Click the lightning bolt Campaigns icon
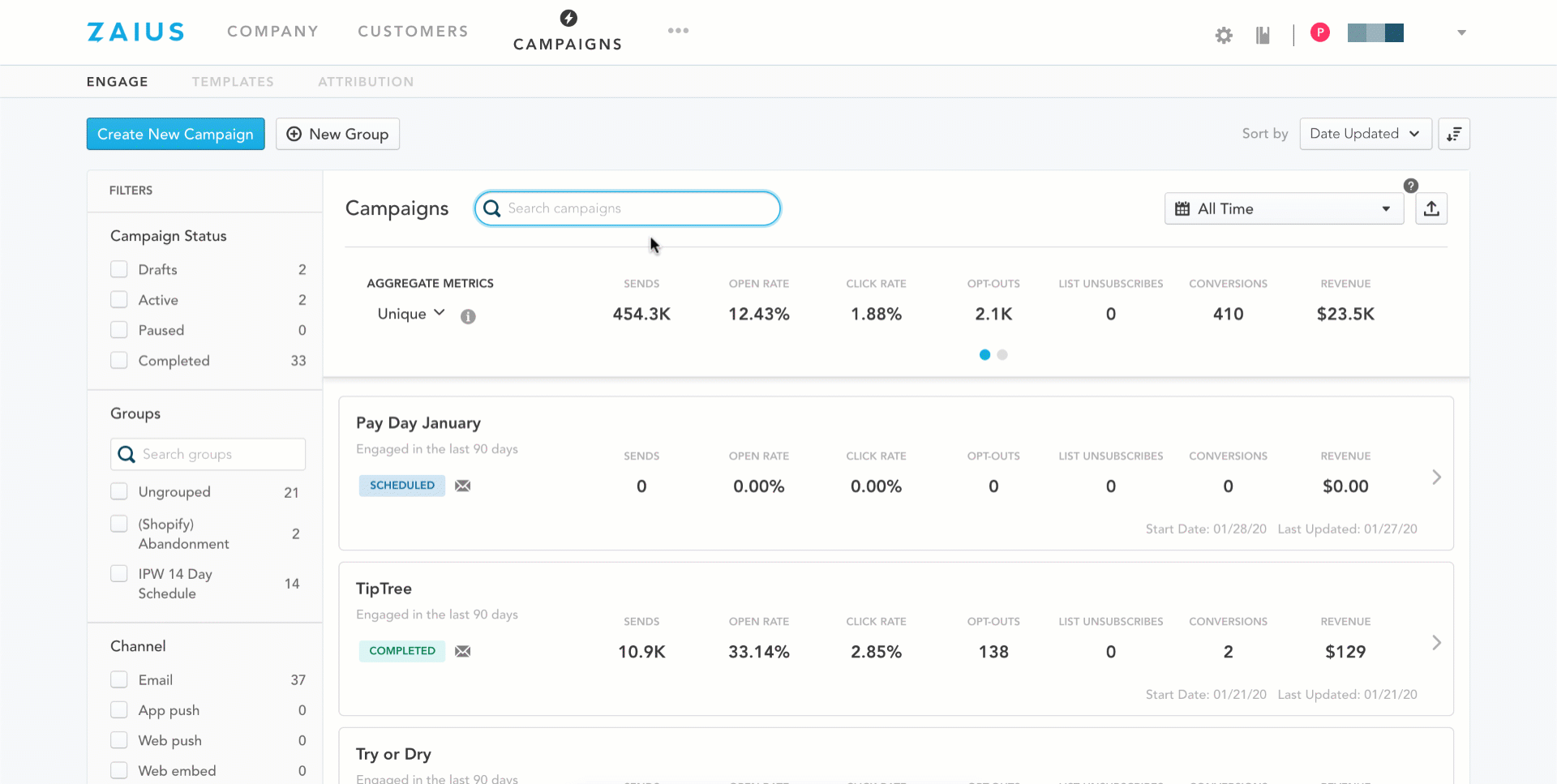1557x784 pixels. (568, 18)
